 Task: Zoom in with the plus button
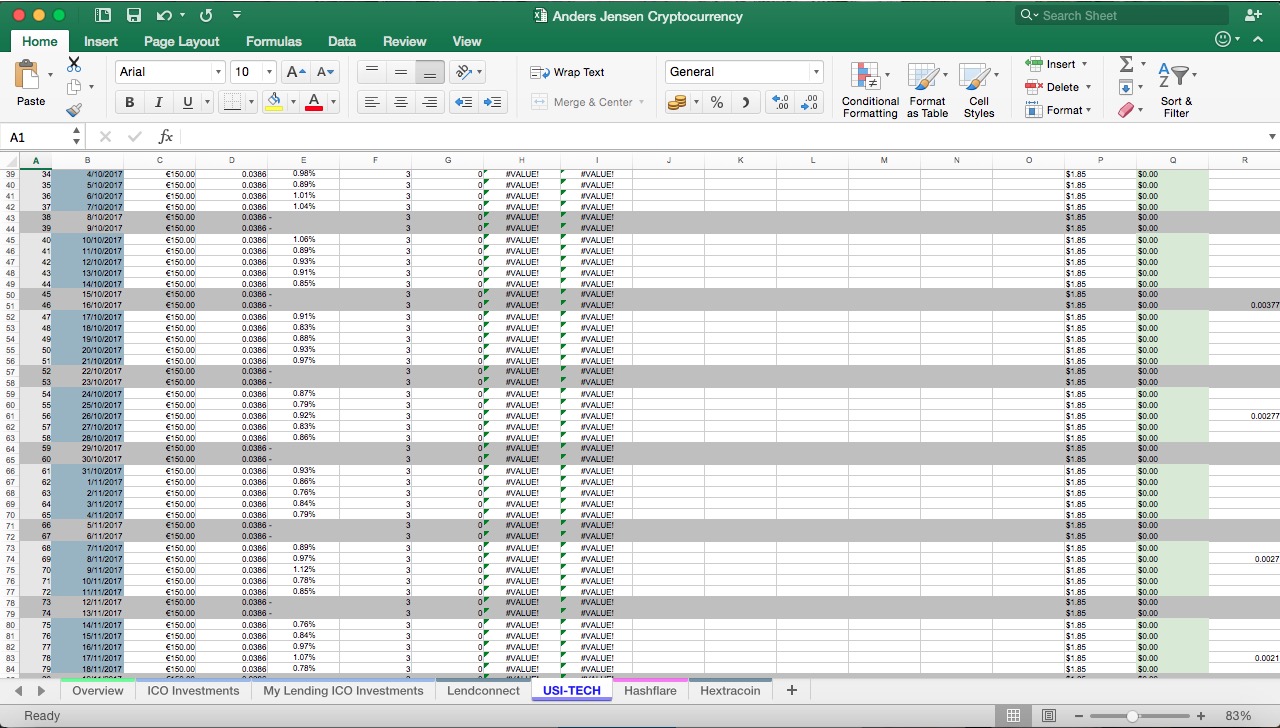1201,716
